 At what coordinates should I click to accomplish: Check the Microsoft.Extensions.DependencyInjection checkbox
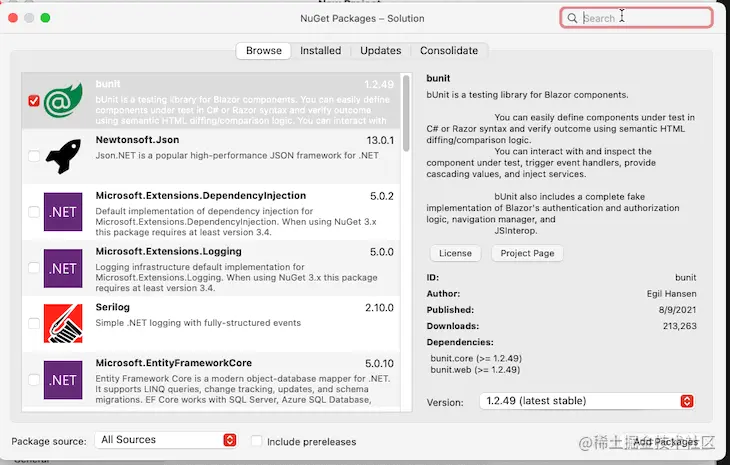coord(34,212)
